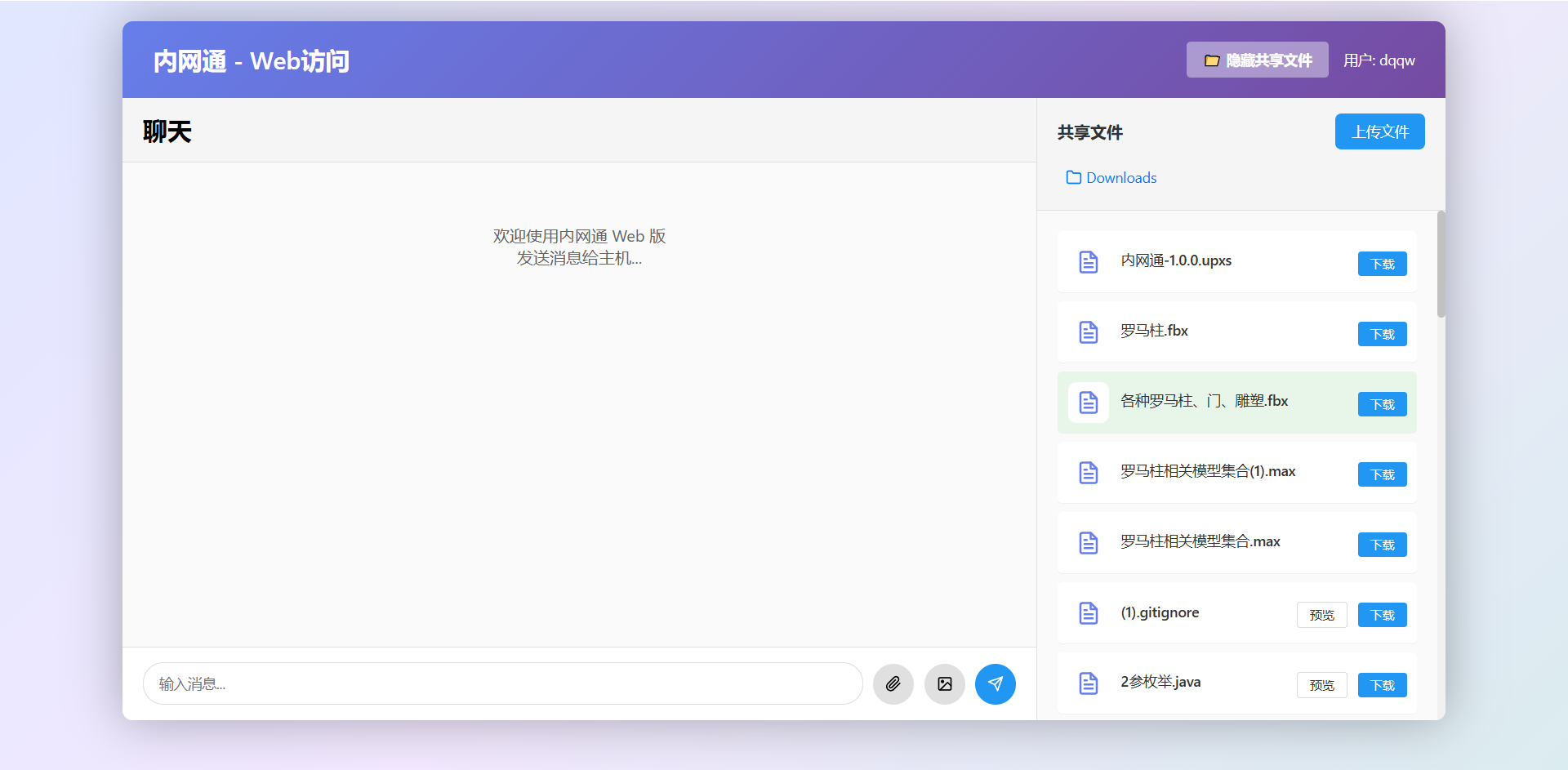This screenshot has height=770, width=1568.
Task: Click the 用户: dqqw user label
Action: click(1379, 60)
